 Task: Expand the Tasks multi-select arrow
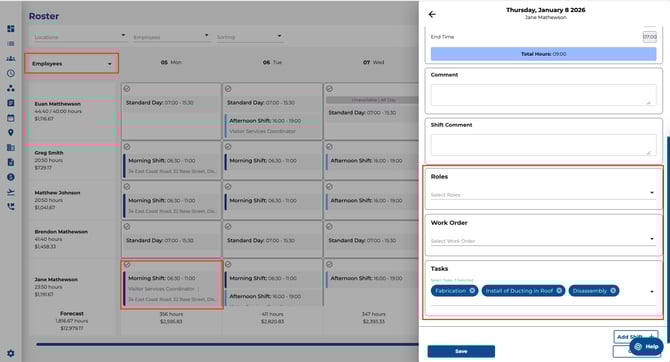(x=652, y=291)
